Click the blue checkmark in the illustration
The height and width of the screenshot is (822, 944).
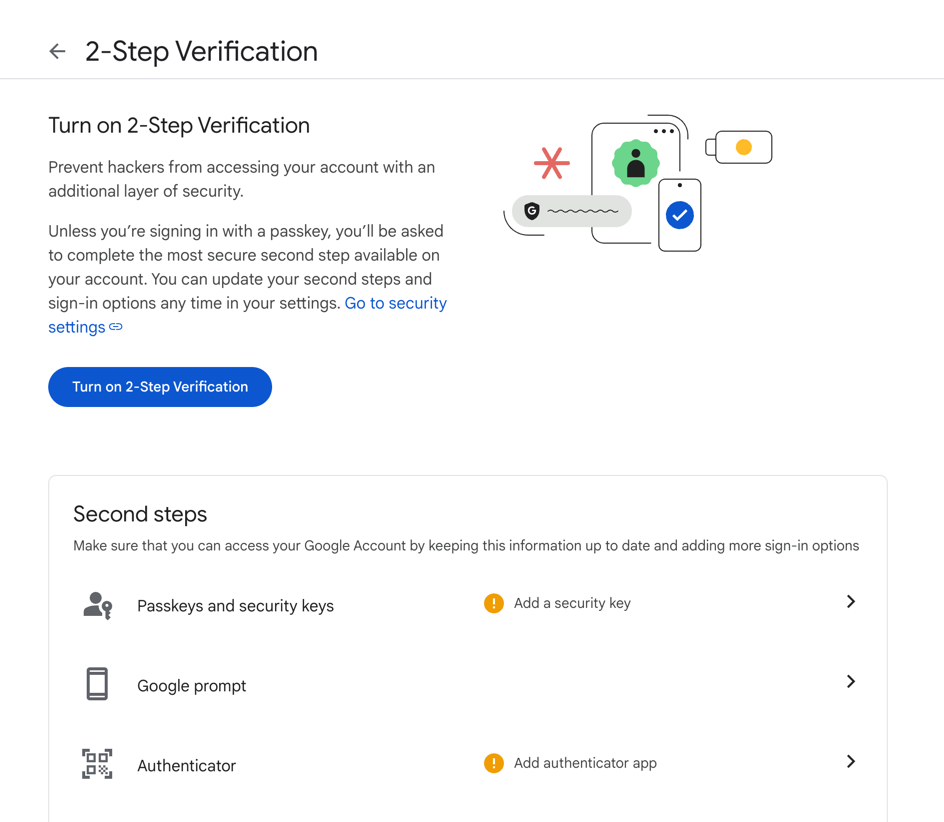tap(679, 214)
